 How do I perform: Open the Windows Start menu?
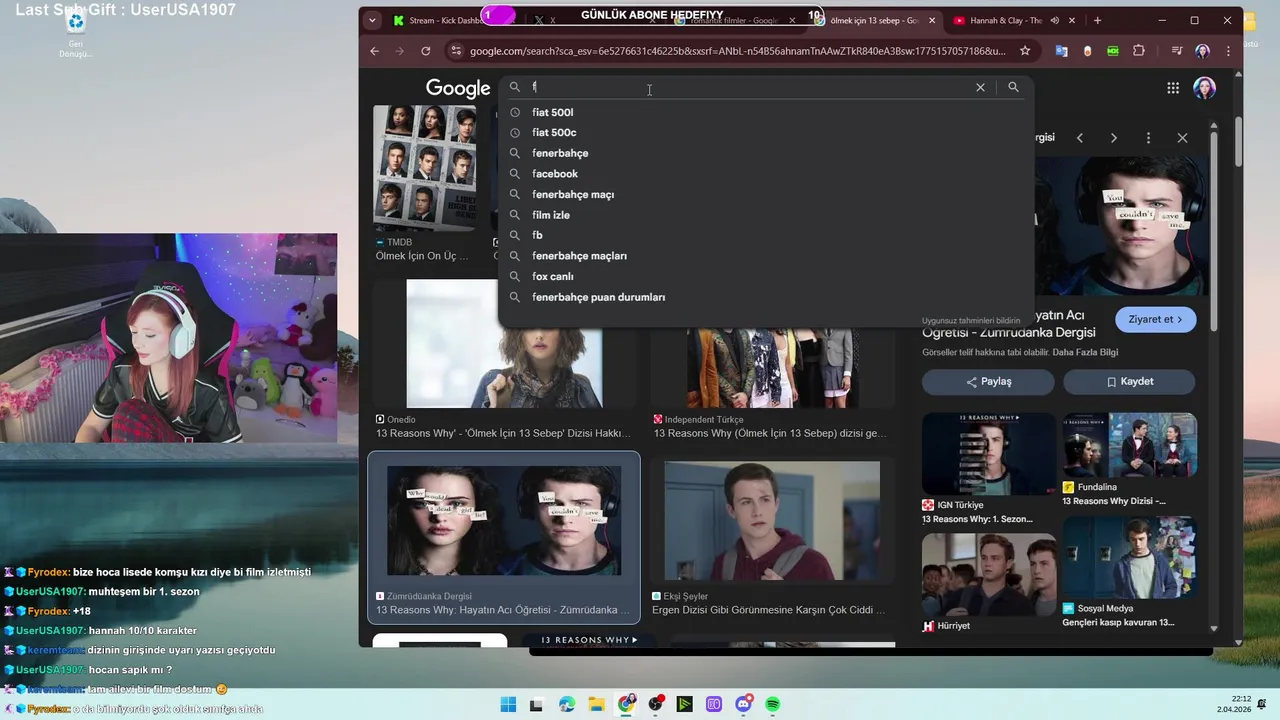[508, 704]
